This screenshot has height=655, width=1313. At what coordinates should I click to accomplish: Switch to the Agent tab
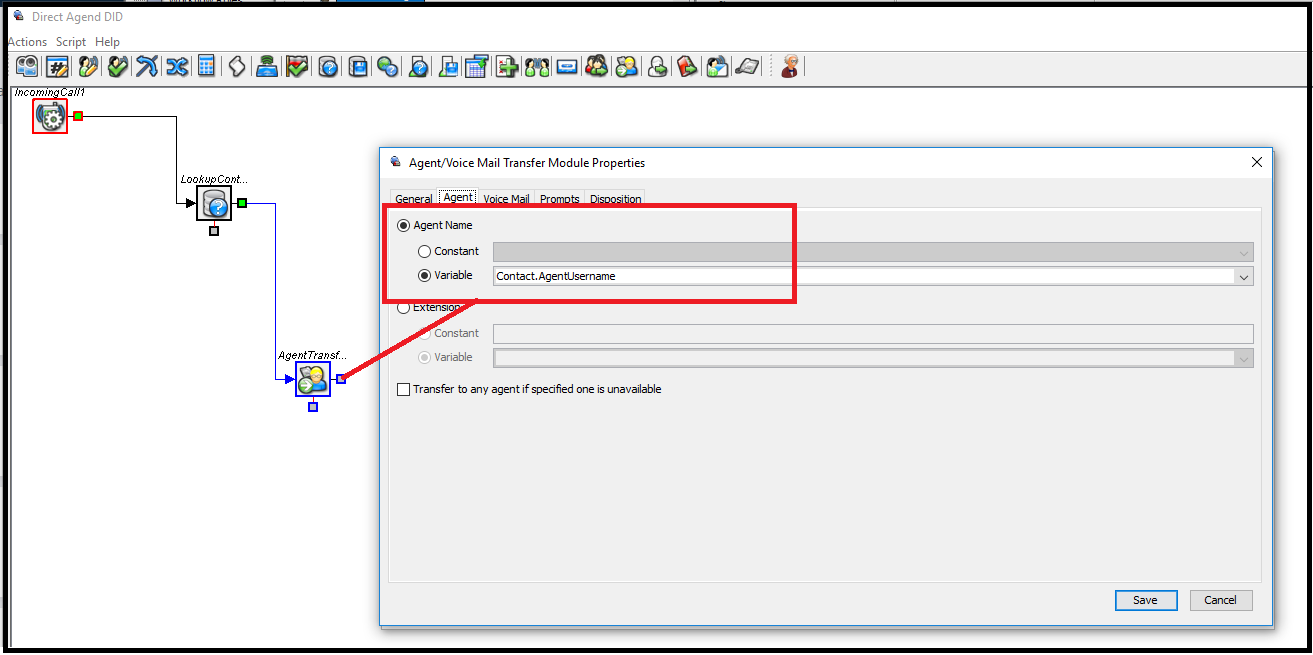pos(458,198)
